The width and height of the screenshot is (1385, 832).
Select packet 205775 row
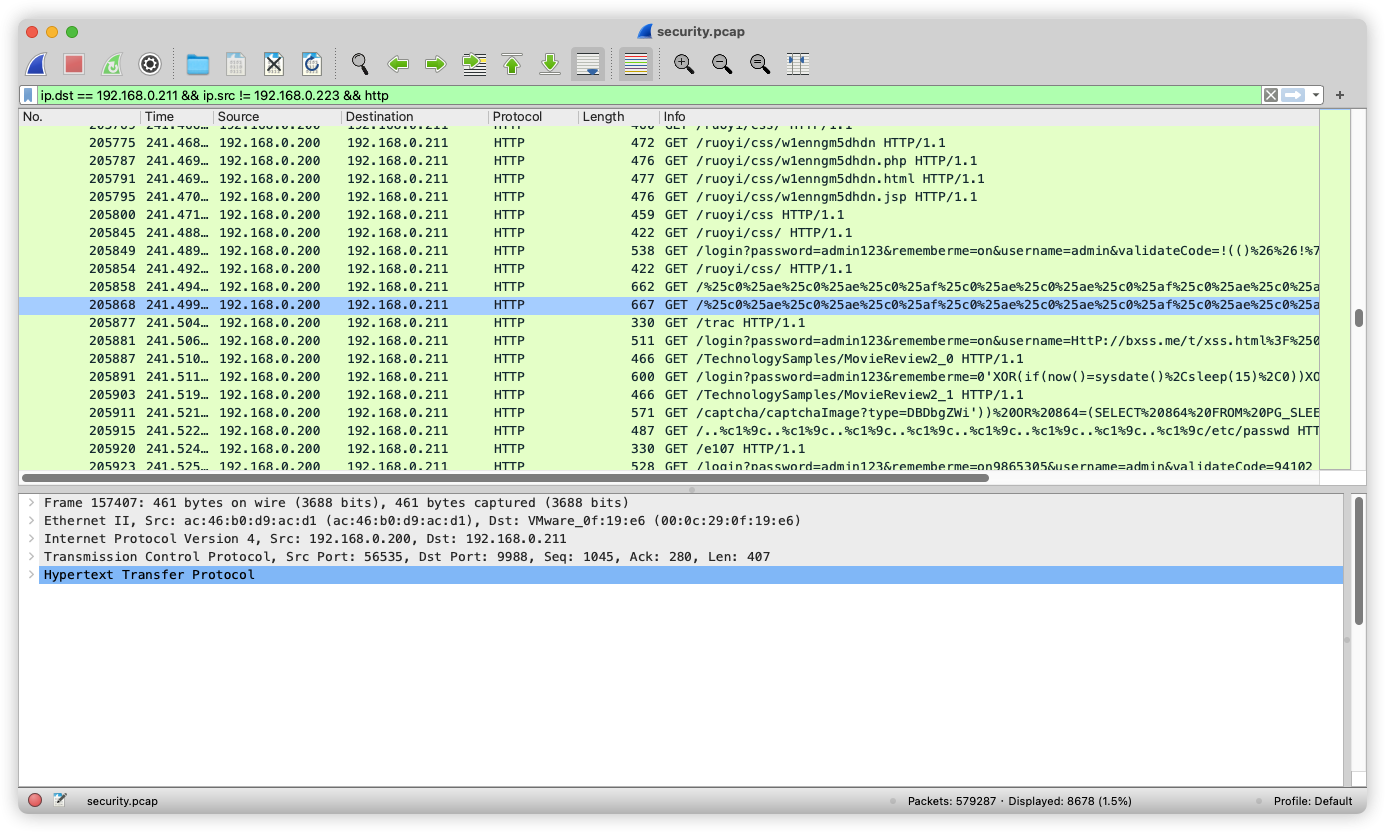click(x=669, y=143)
